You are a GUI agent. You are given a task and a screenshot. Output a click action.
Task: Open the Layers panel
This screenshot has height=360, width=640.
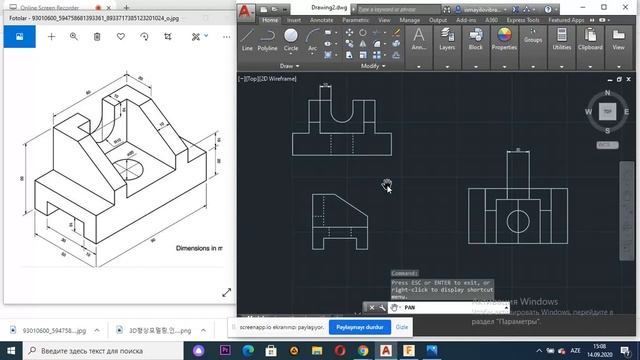click(447, 39)
